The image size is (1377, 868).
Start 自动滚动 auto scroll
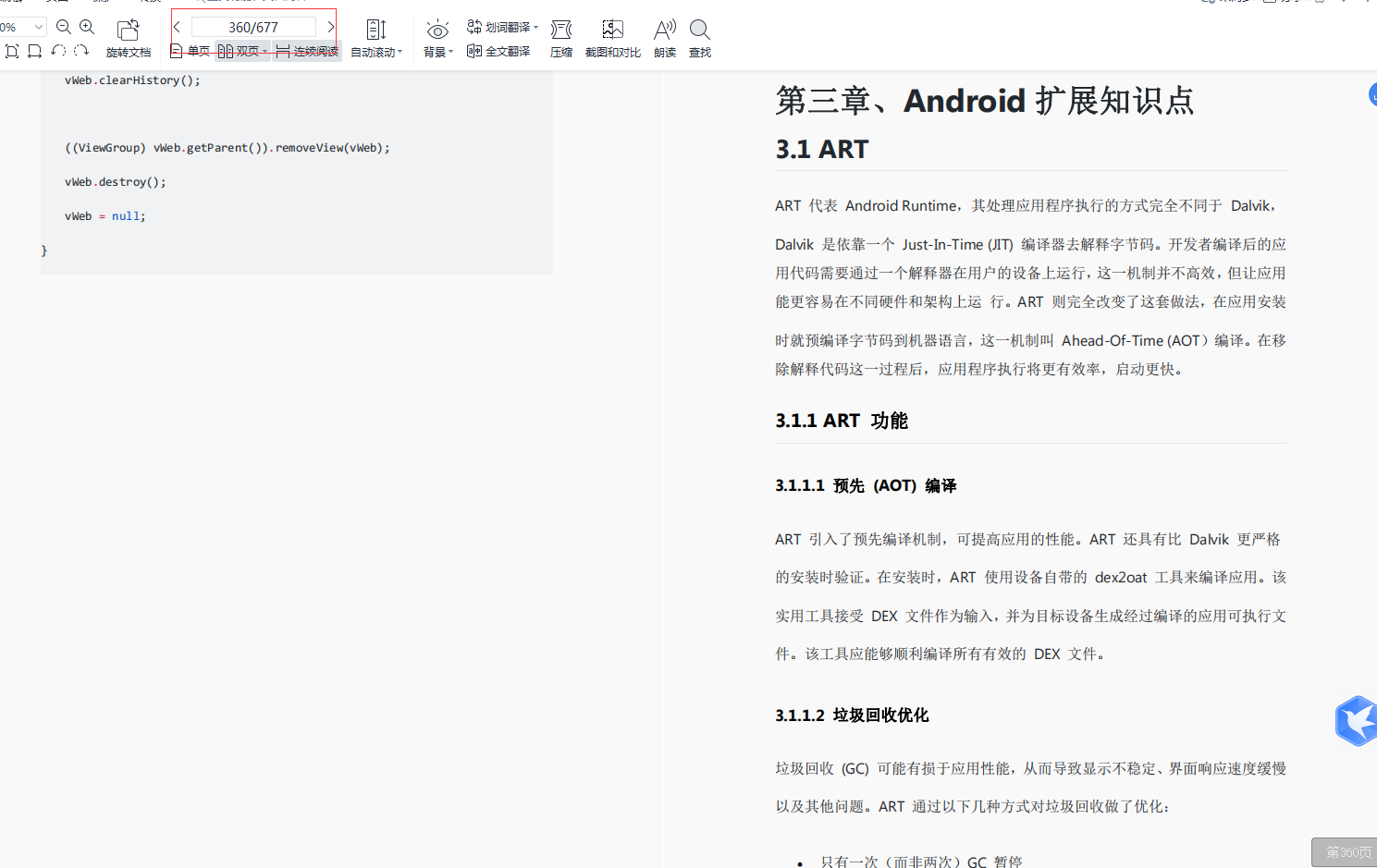375,39
